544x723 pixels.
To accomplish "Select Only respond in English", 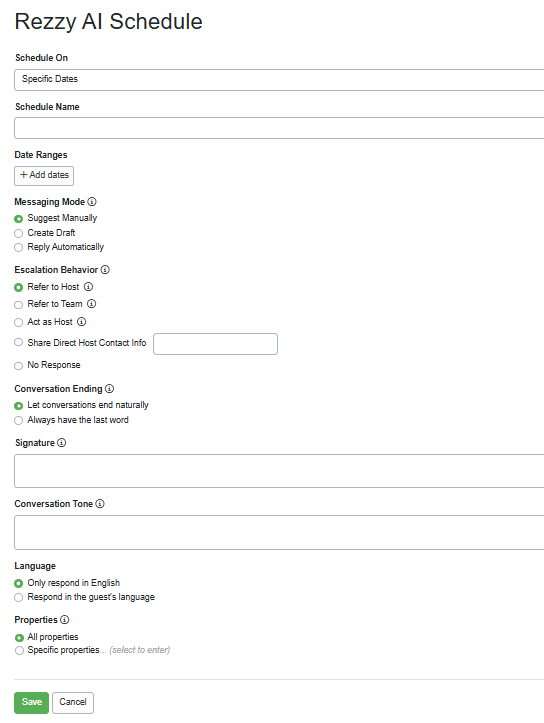I will [18, 584].
